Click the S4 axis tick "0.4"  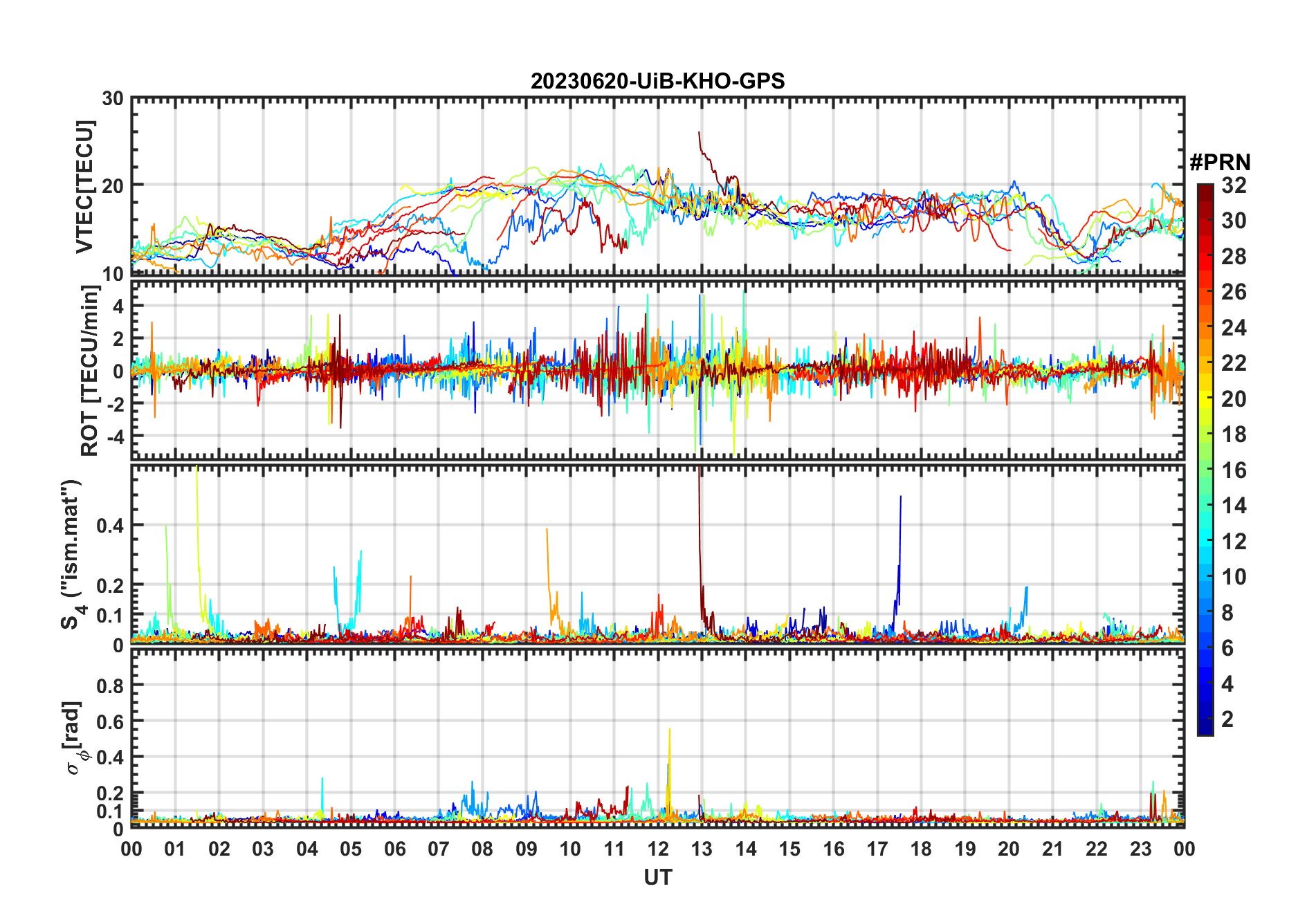pos(111,526)
